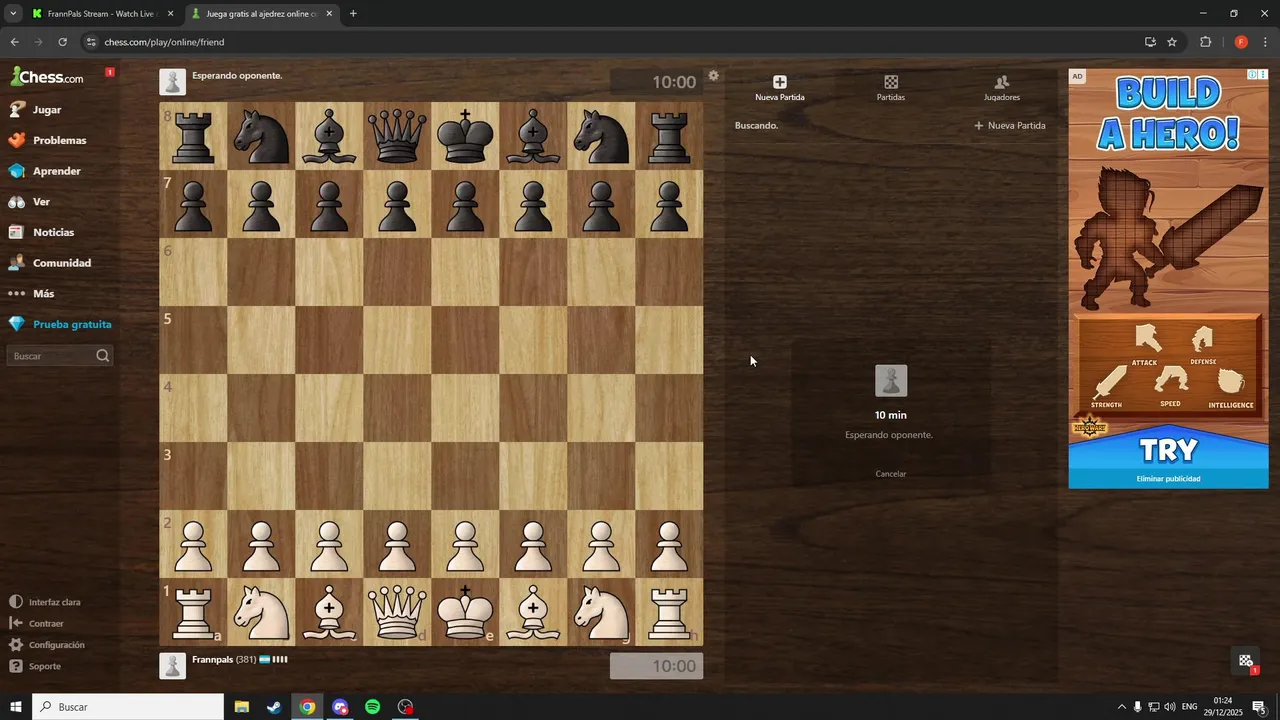Click Eliminar publicidad link
The height and width of the screenshot is (720, 1280).
point(1168,479)
